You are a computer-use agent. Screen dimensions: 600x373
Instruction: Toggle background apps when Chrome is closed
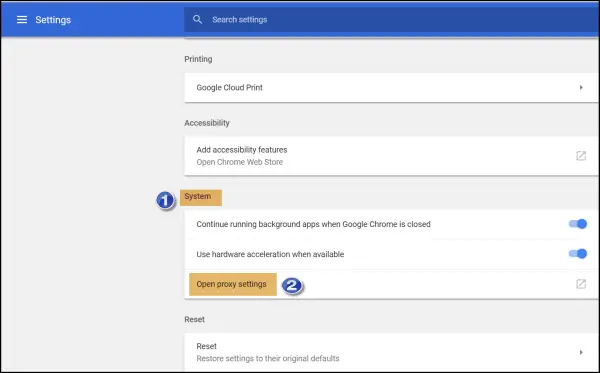(x=578, y=224)
